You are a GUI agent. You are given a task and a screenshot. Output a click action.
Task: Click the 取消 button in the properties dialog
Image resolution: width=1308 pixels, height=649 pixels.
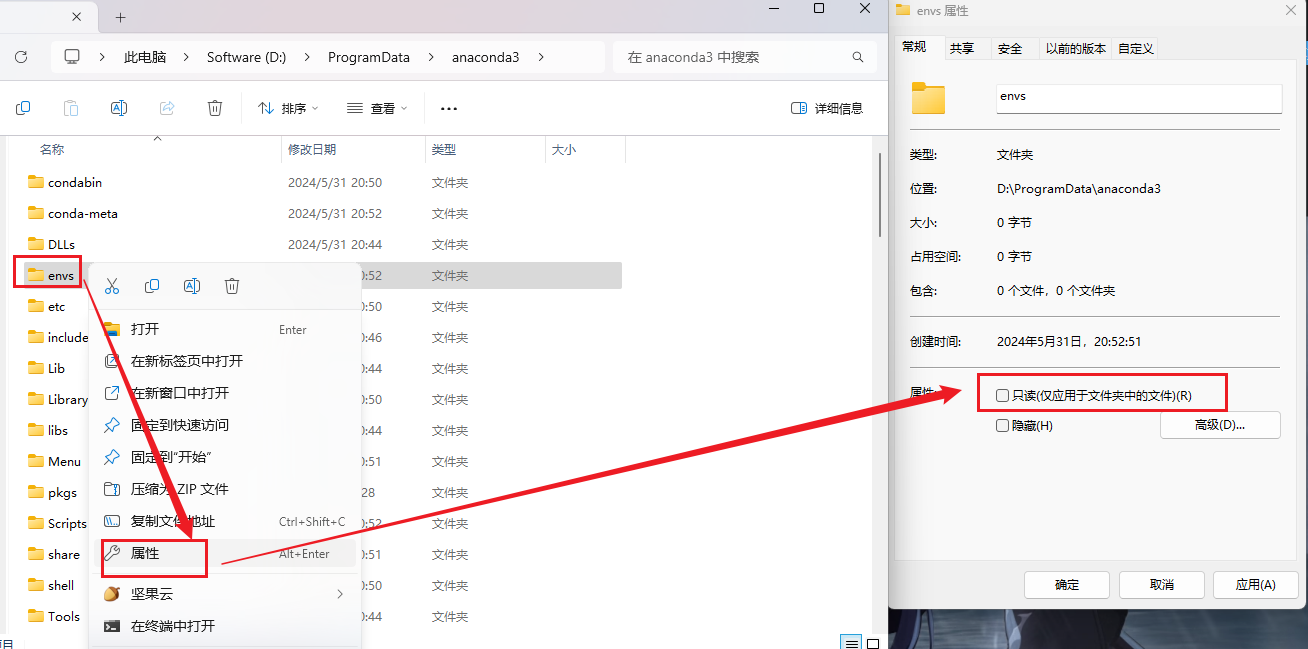[x=1161, y=585]
